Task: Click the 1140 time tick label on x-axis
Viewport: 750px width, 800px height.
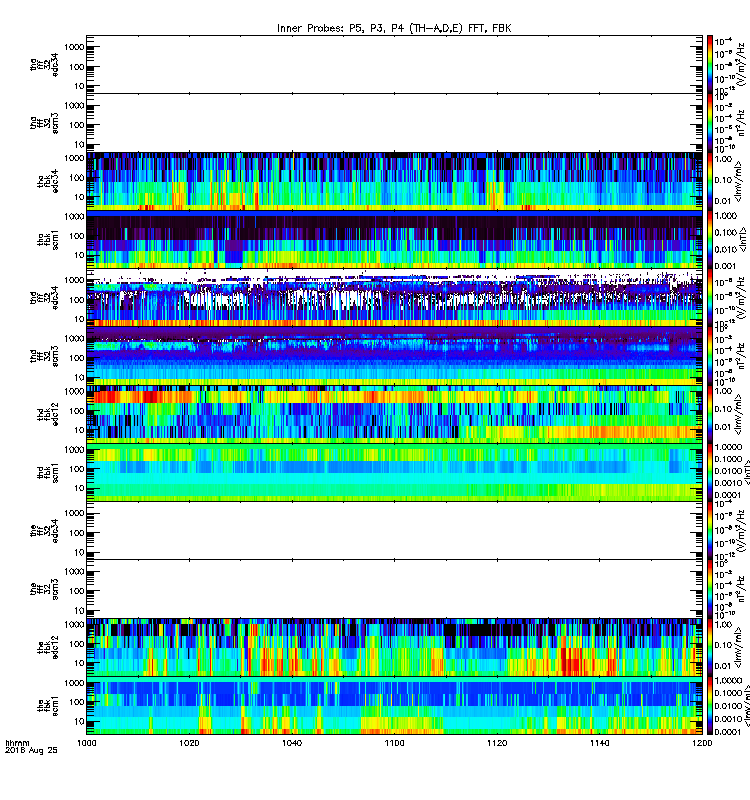Action: [599, 743]
